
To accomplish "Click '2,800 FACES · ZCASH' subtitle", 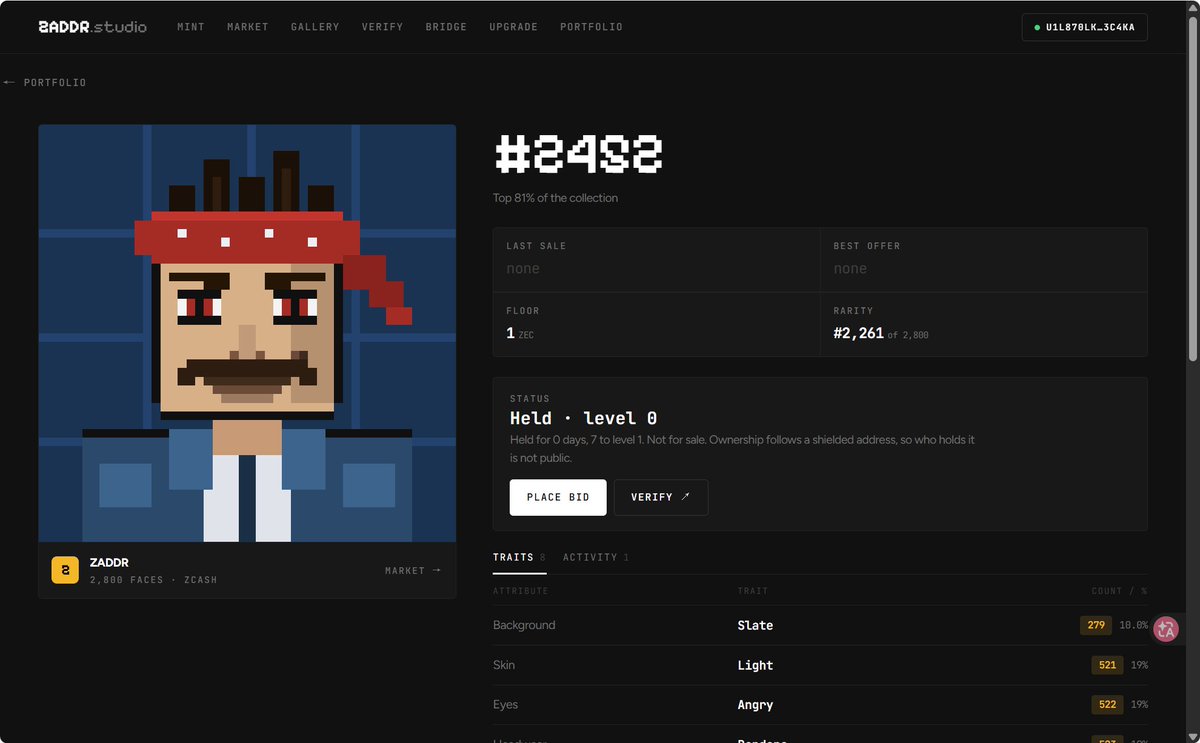I will click(x=153, y=580).
